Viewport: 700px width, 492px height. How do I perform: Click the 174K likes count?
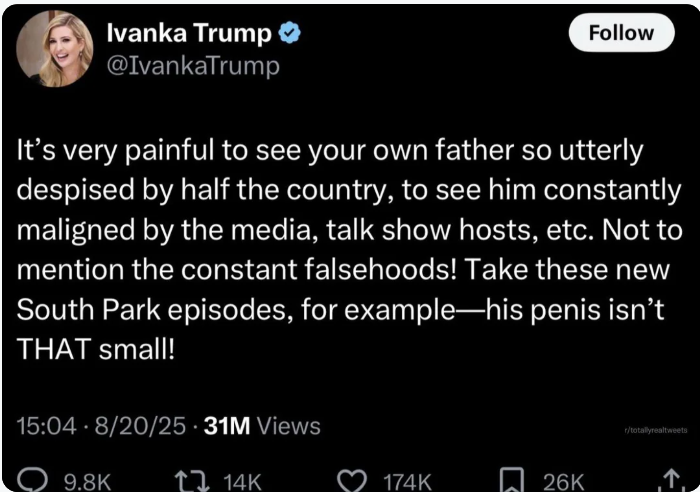pyautogui.click(x=408, y=483)
